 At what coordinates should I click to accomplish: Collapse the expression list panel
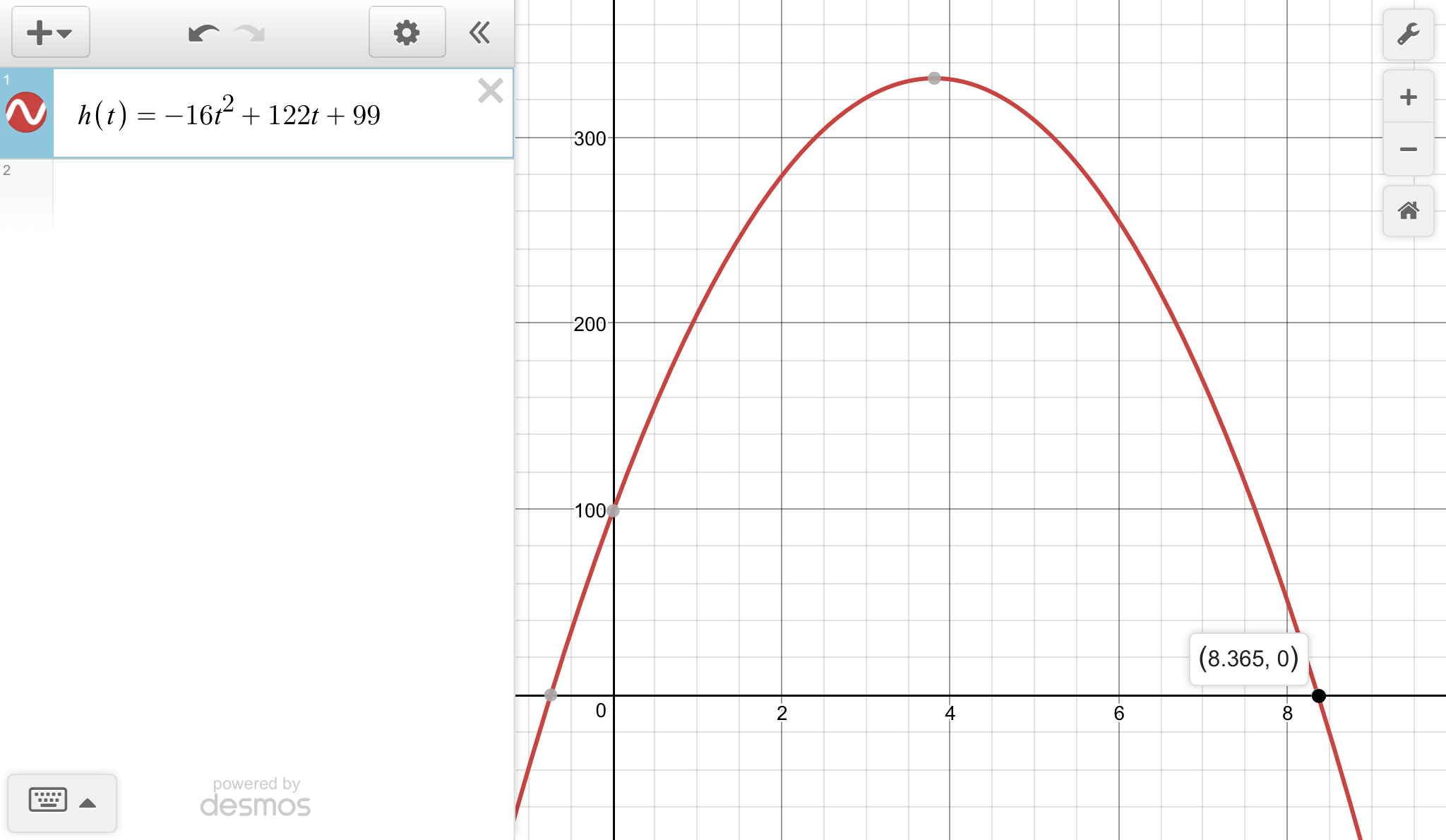480,32
